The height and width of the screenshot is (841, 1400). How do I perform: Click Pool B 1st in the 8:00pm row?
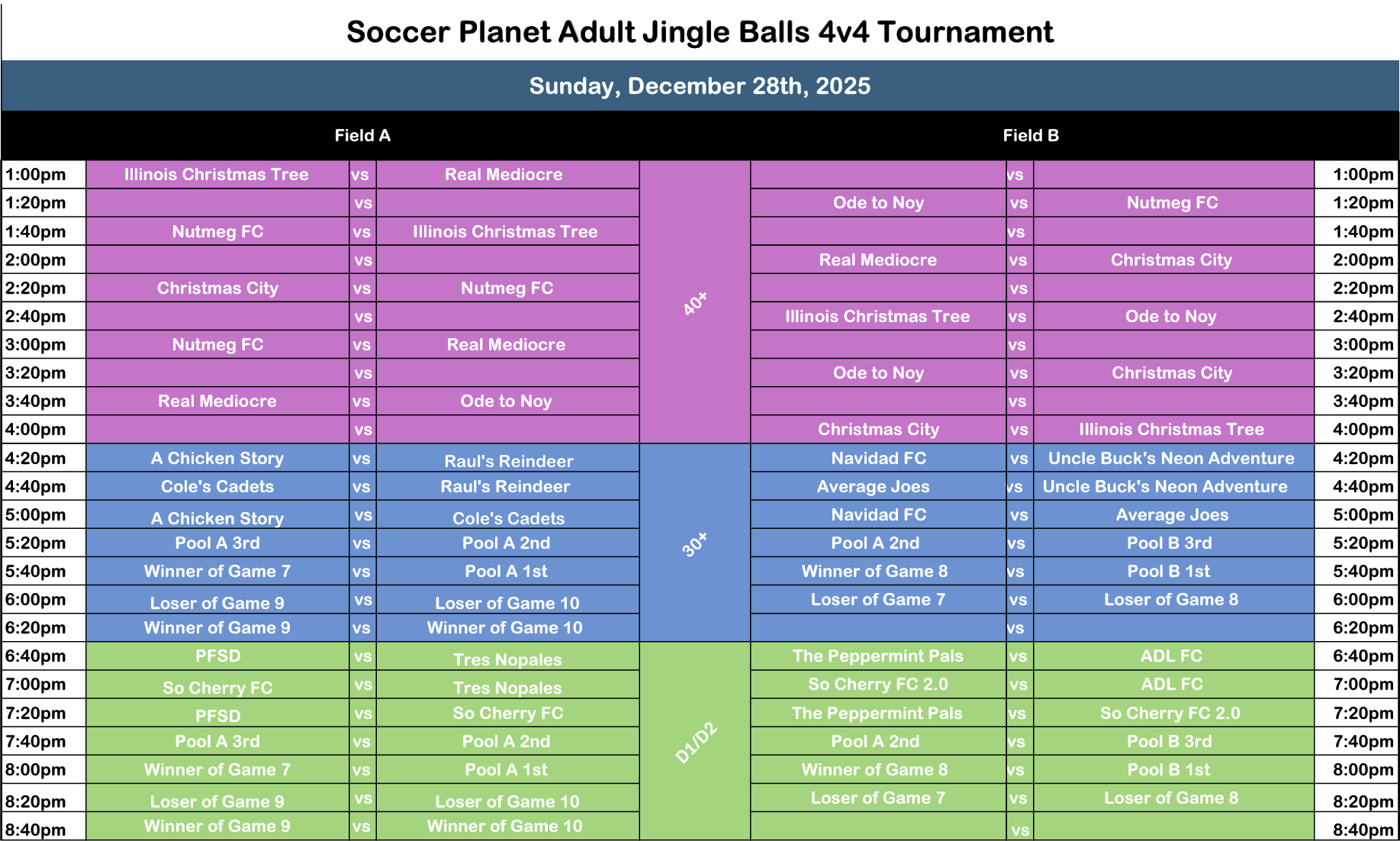[1169, 770]
